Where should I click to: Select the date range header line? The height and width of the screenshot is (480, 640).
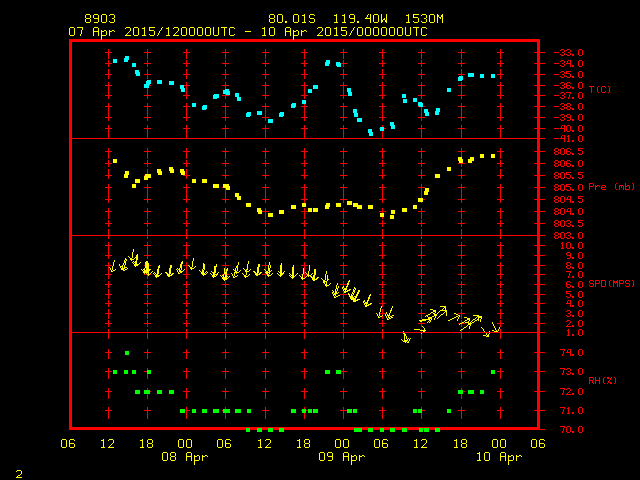tap(247, 32)
